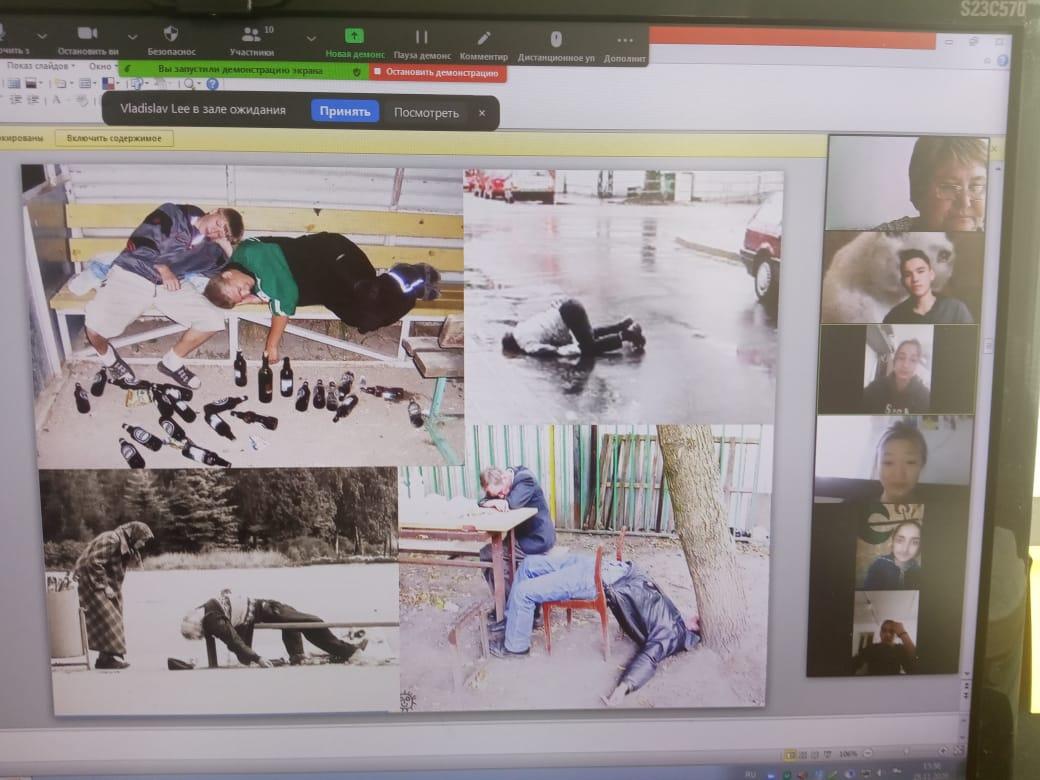This screenshot has width=1040, height=780.
Task: Open the More three-dots menu
Action: coord(625,40)
